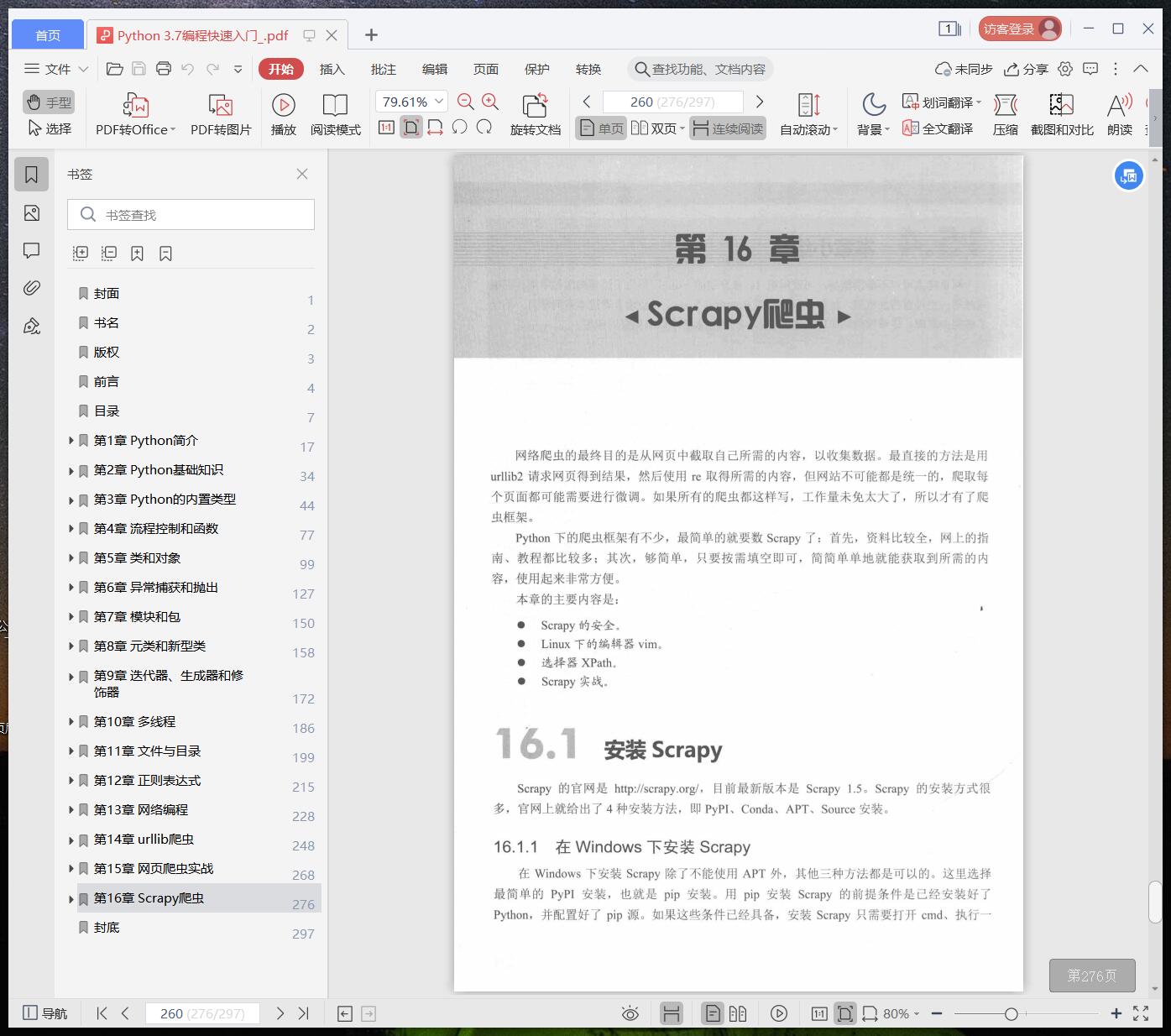Open the 保护 ribbon tab

click(x=537, y=69)
